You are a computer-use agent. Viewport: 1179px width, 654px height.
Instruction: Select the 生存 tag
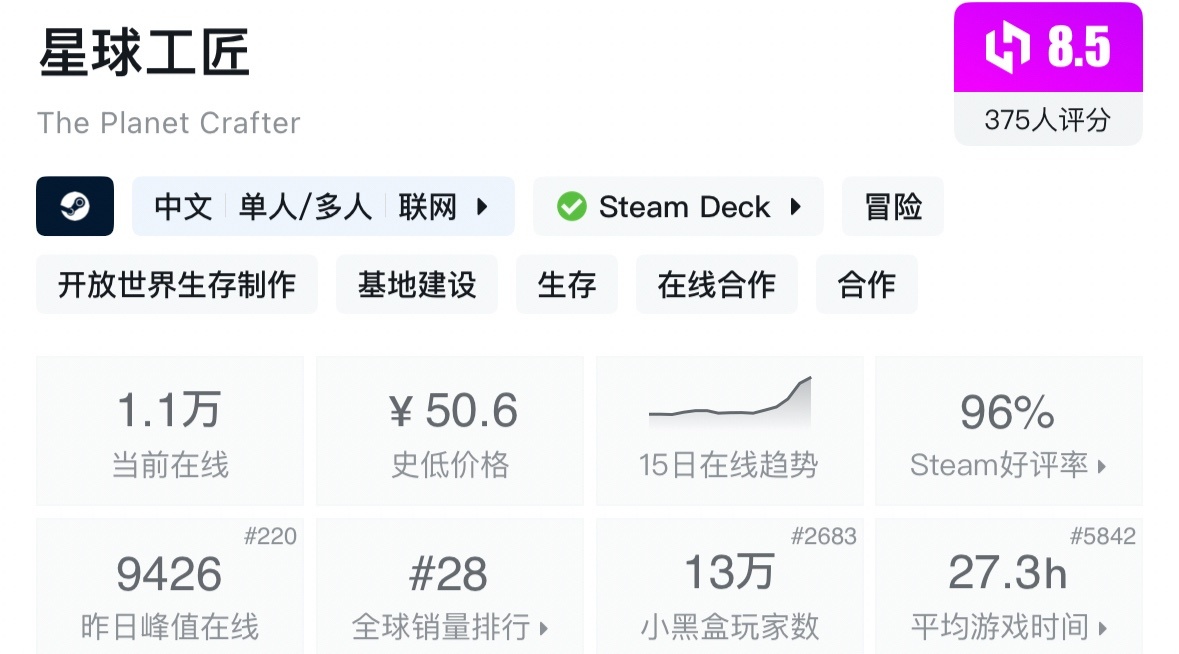click(x=566, y=284)
